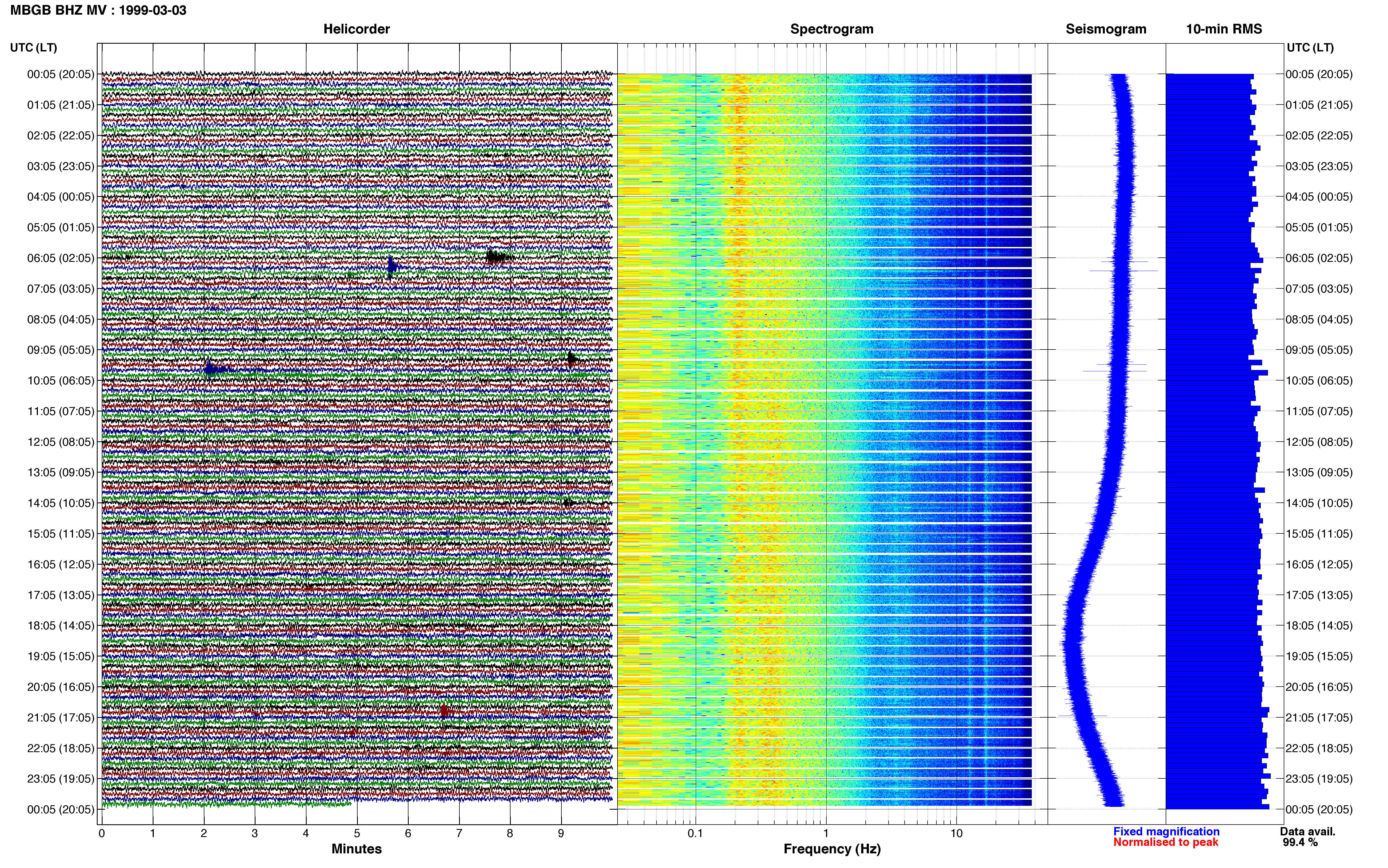Click the '9' tick on the Minutes axis

(561, 833)
